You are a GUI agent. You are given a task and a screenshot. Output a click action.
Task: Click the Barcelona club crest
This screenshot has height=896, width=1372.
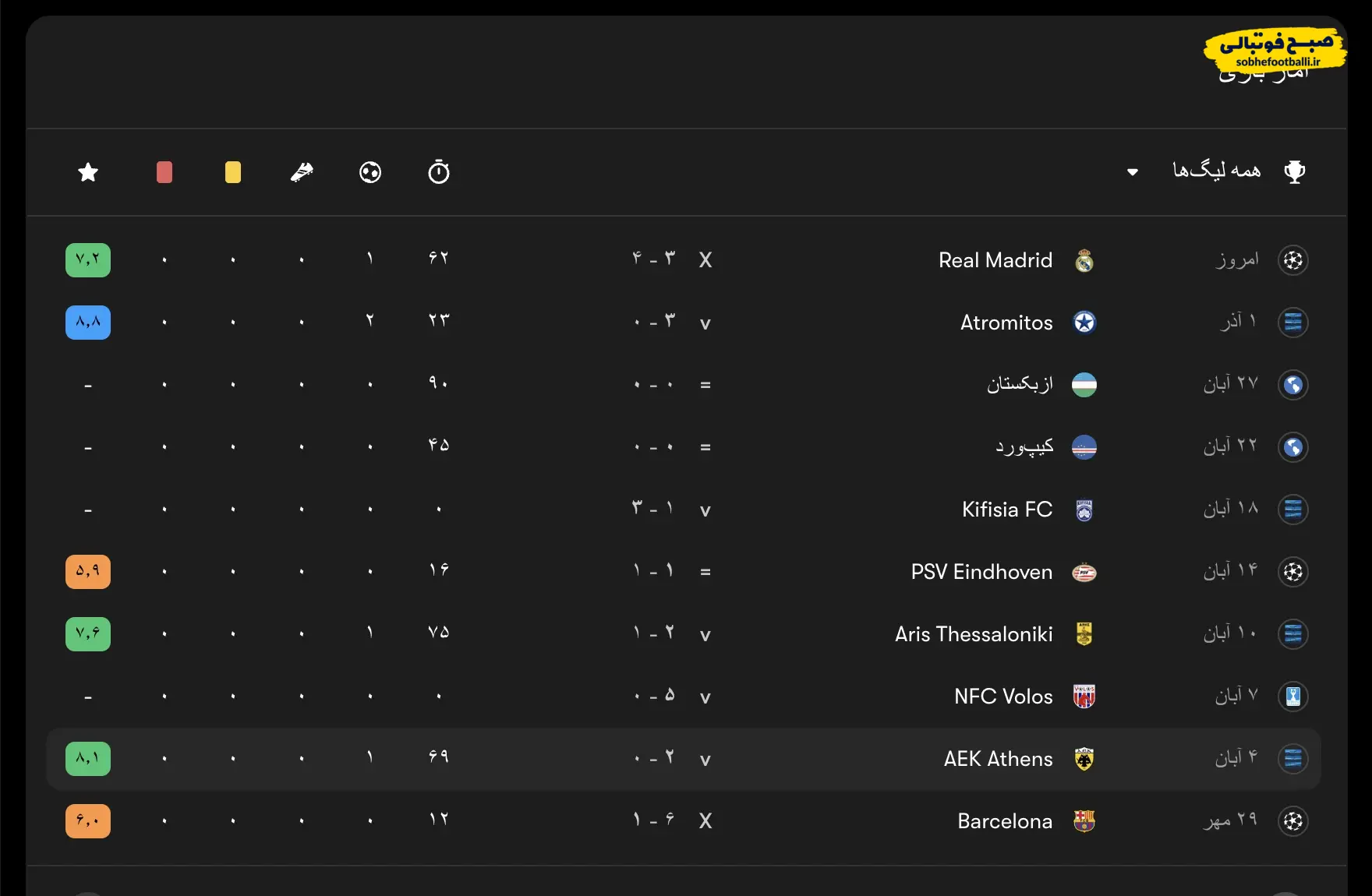click(1084, 821)
